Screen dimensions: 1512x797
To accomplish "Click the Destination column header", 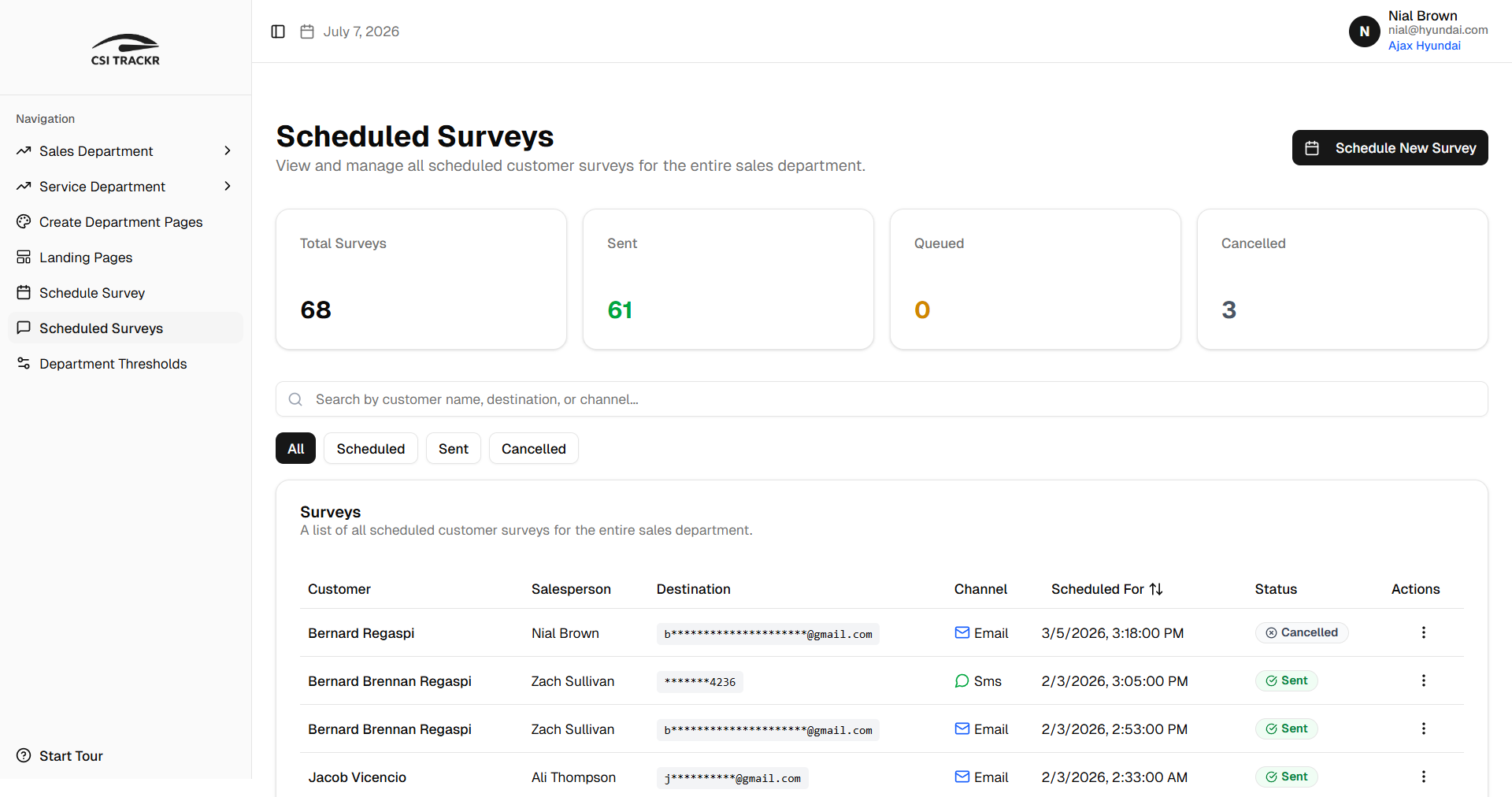I will tap(693, 589).
